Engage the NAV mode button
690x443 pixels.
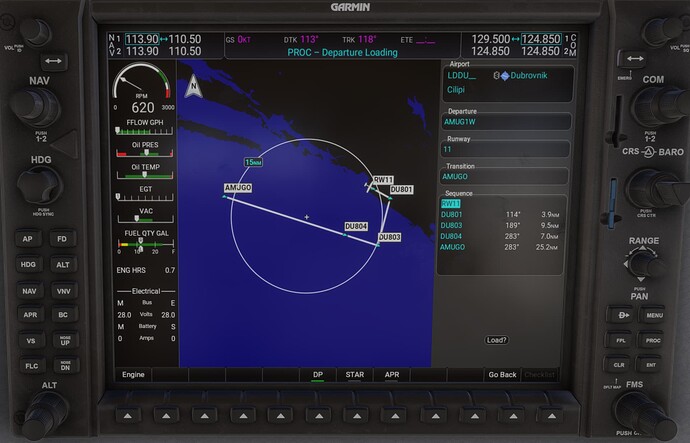click(x=29, y=291)
